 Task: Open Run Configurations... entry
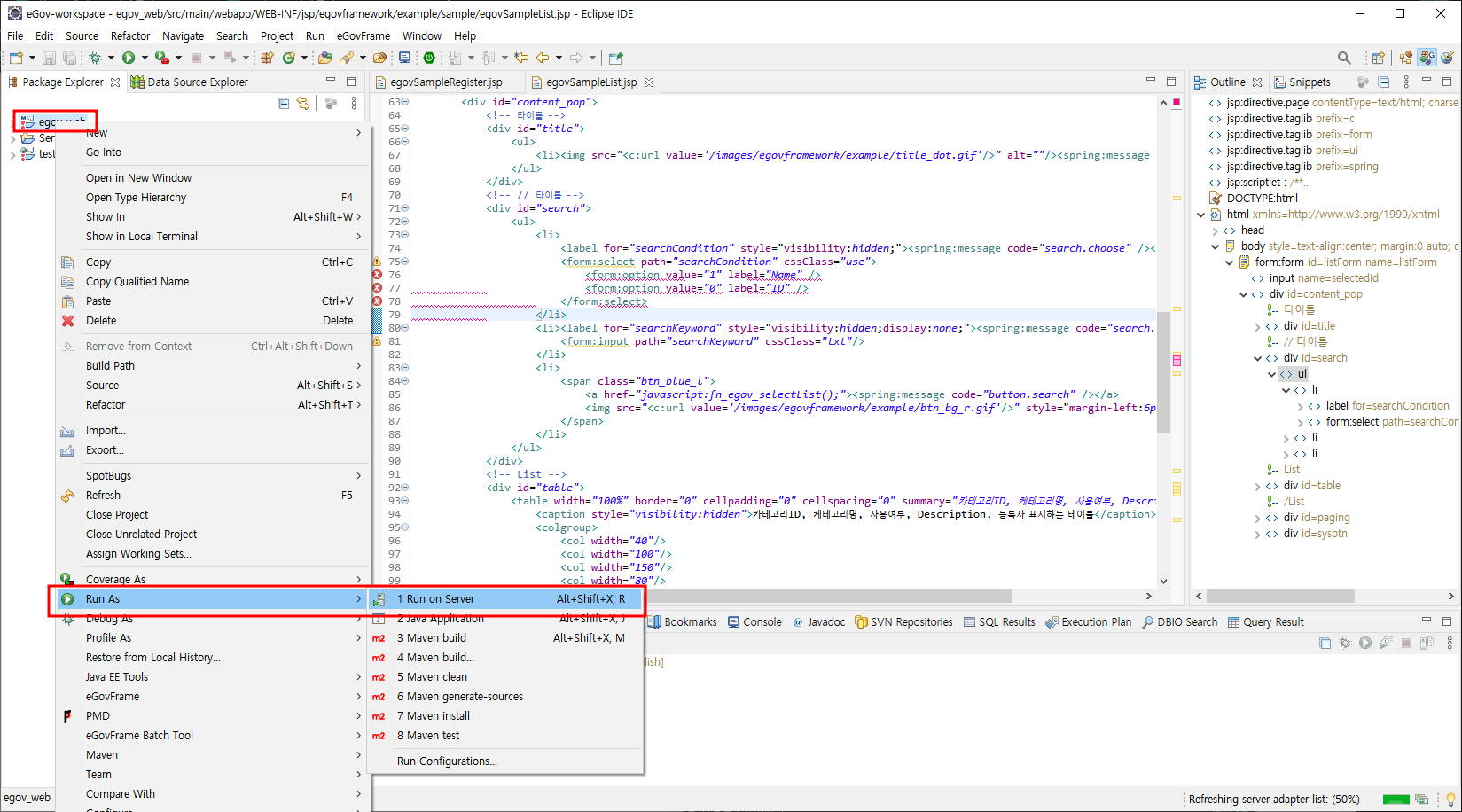point(506,761)
